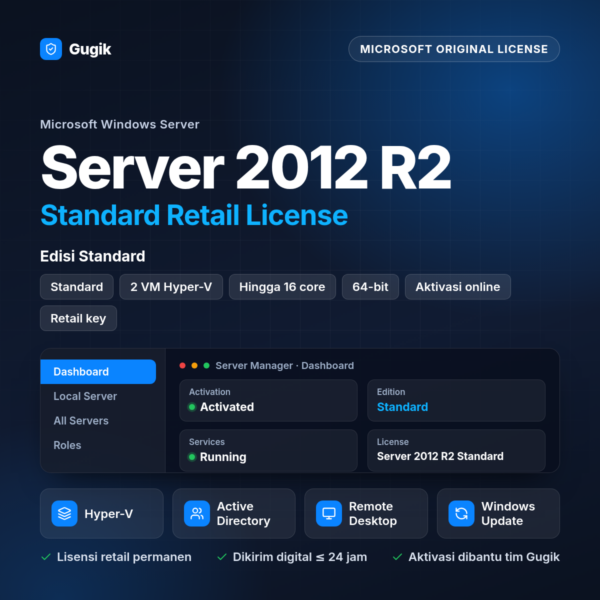This screenshot has height=600, width=600.
Task: Click the Hyper-V layers icon
Action: tap(64, 514)
